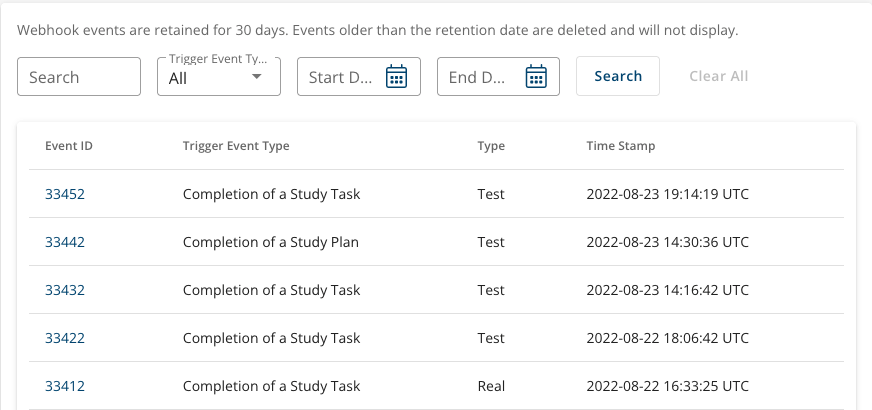Open the End Date calendar picker icon

[x=536, y=76]
